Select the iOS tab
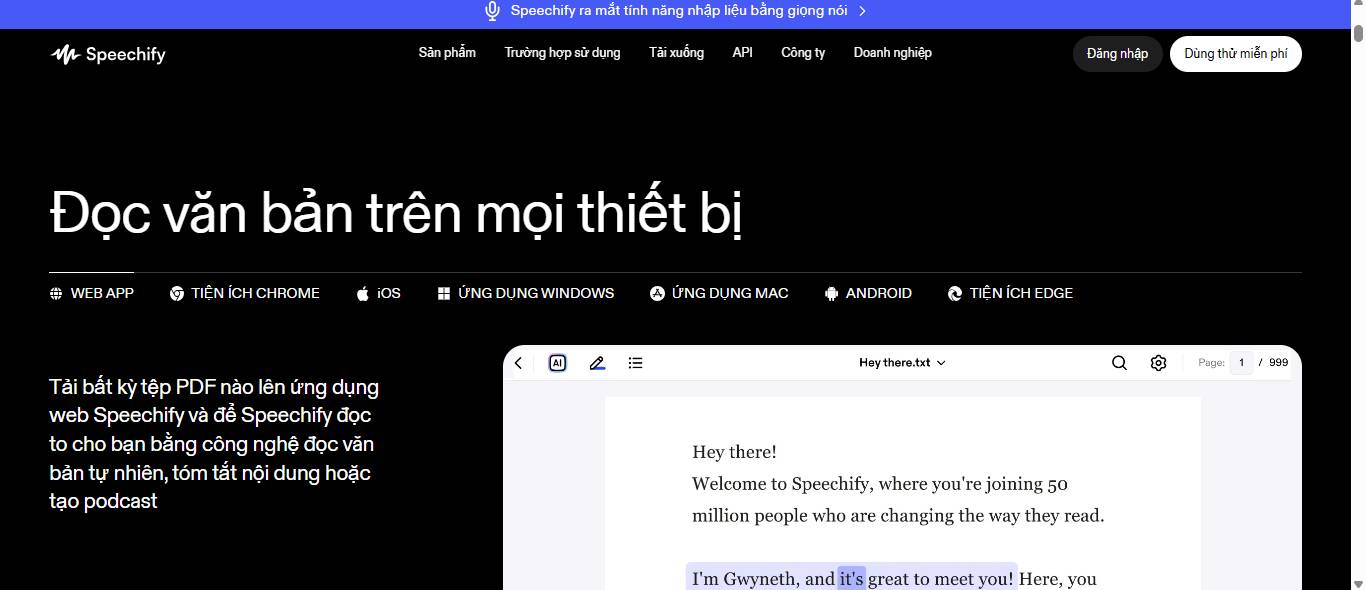The height and width of the screenshot is (590, 1366). (379, 293)
